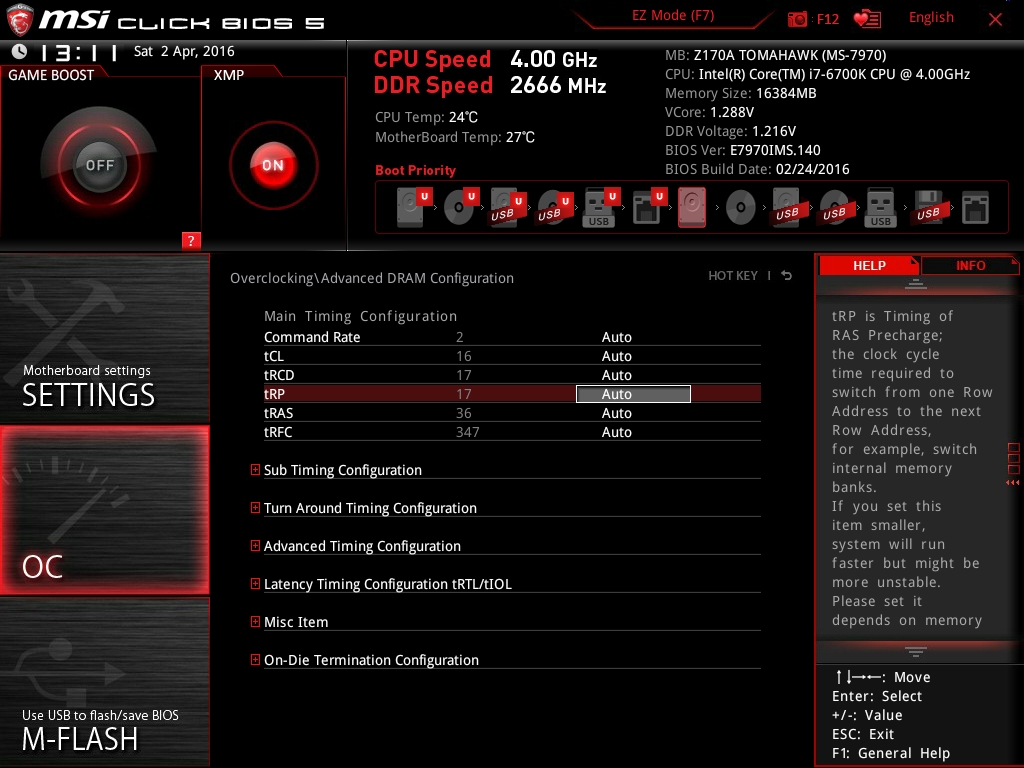1024x768 pixels.
Task: Select legacy USB hard disk boot icon, no U badge
Action: click(x=787, y=208)
